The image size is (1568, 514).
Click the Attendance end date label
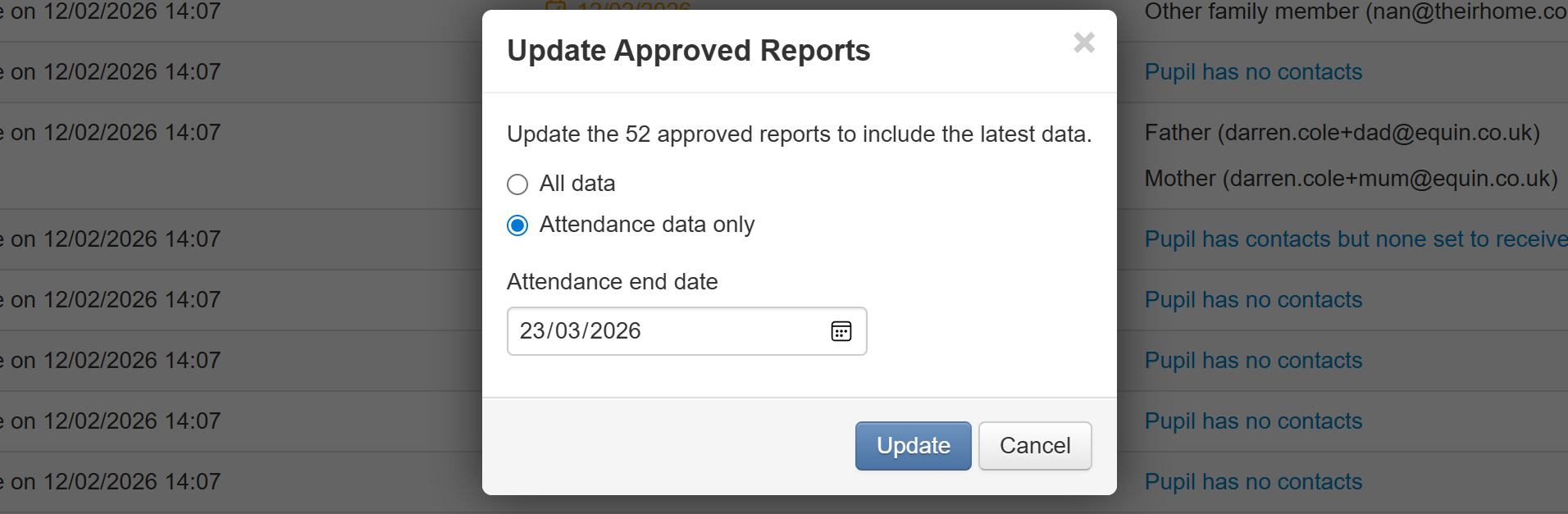pos(612,282)
